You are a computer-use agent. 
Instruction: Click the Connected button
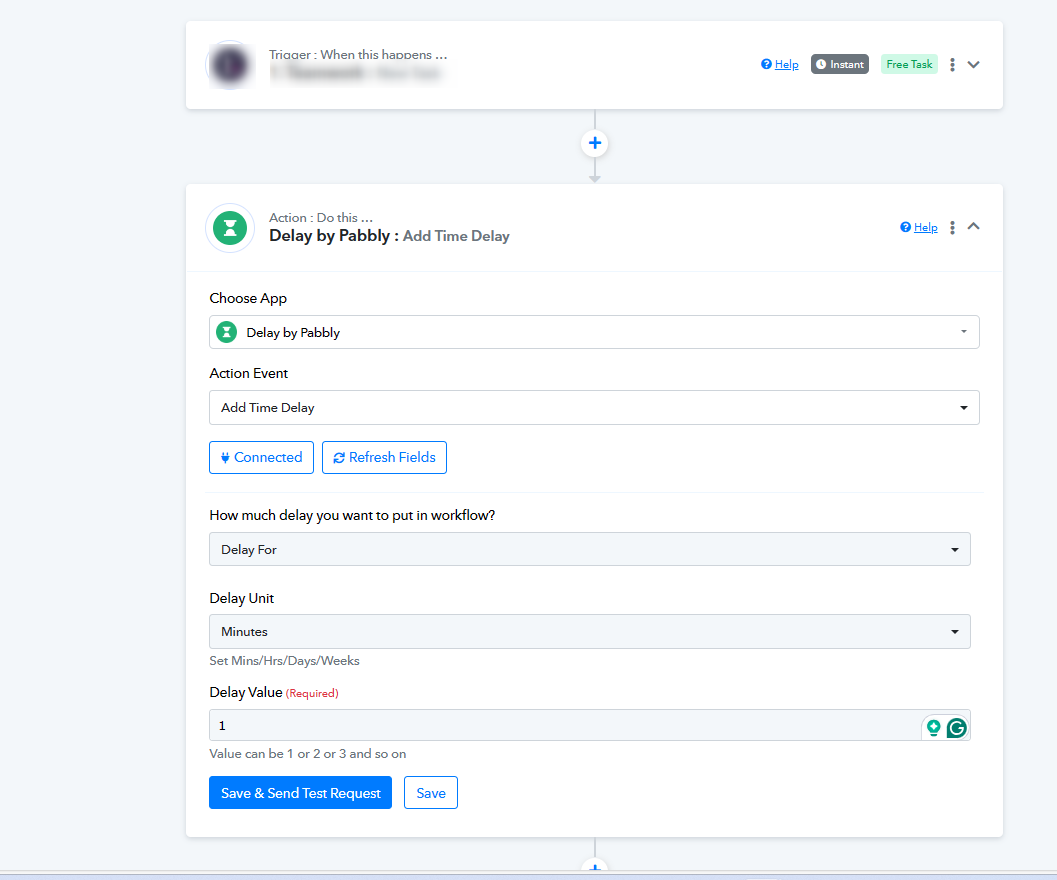(262, 457)
